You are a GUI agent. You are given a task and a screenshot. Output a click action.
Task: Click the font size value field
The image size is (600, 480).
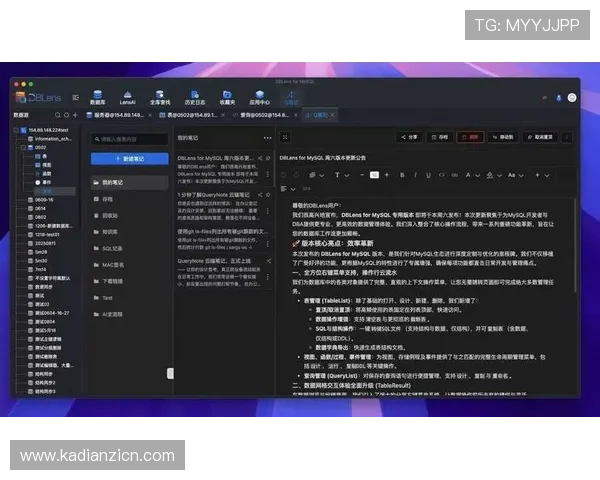click(374, 175)
